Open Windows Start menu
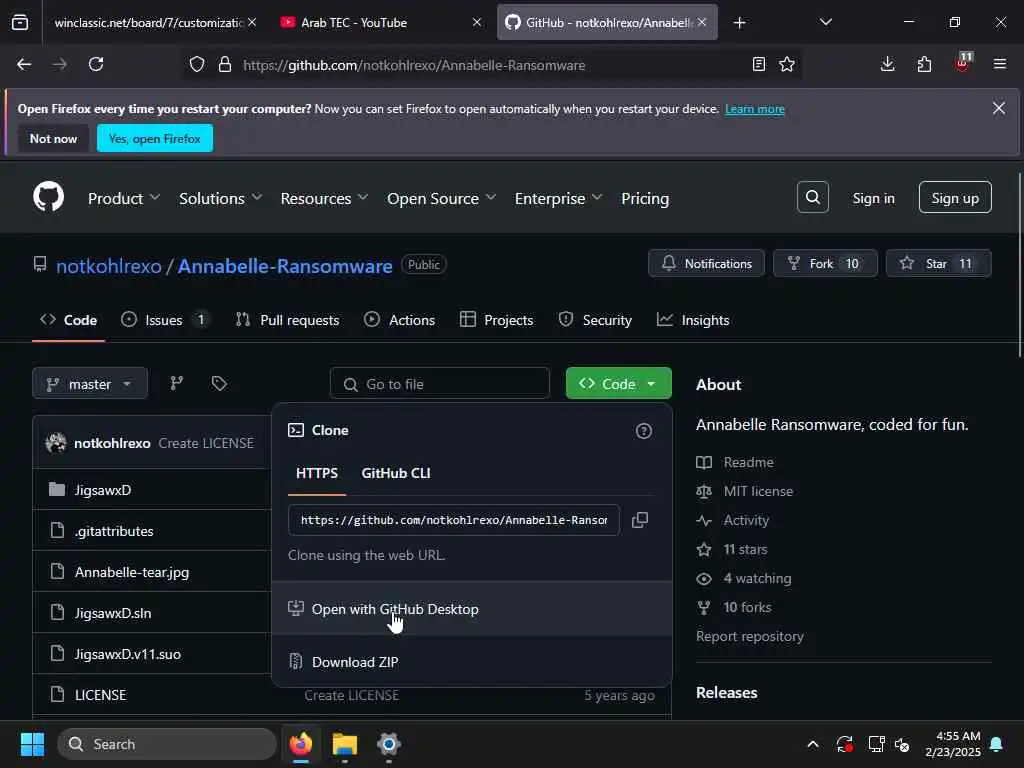Screen dimensions: 1024x768 (32, 744)
